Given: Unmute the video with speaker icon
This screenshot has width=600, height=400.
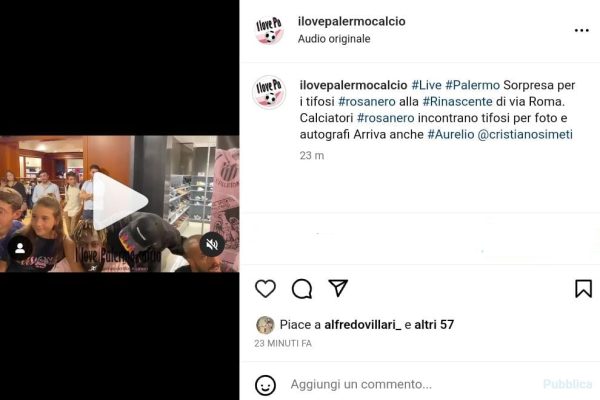Looking at the screenshot, I should click(x=212, y=244).
